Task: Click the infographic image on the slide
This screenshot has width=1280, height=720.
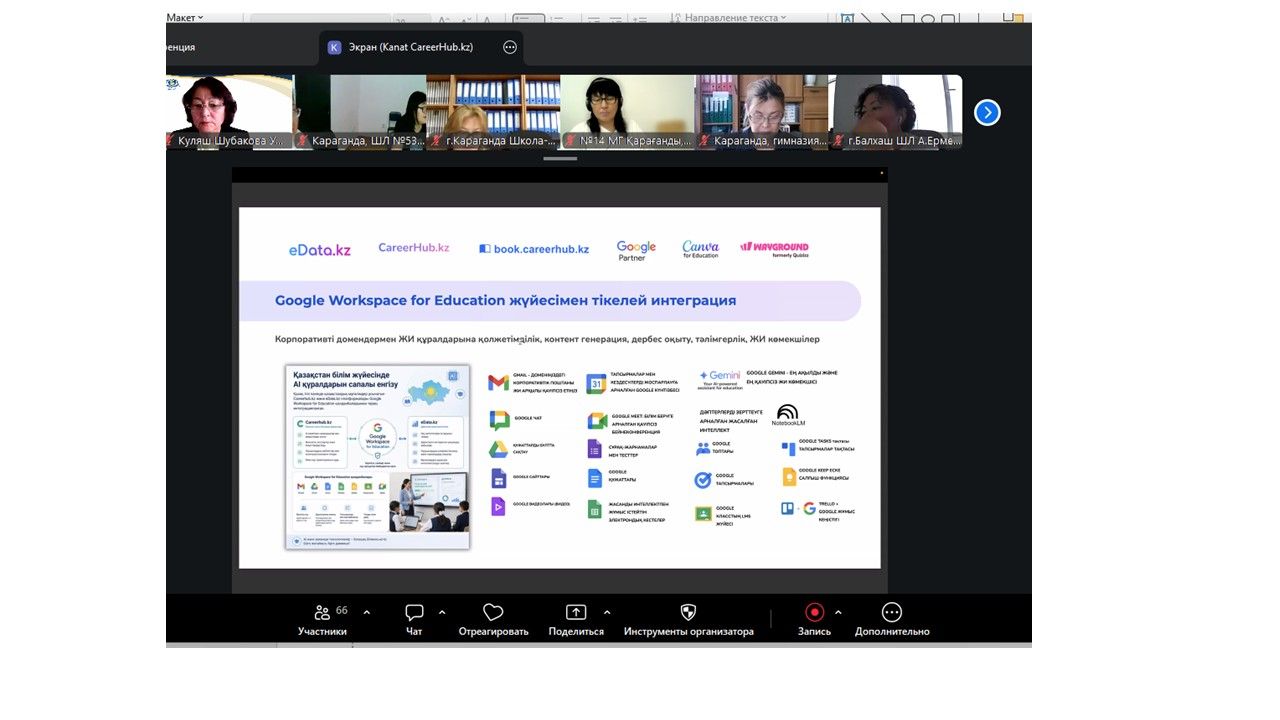Action: pyautogui.click(x=377, y=456)
